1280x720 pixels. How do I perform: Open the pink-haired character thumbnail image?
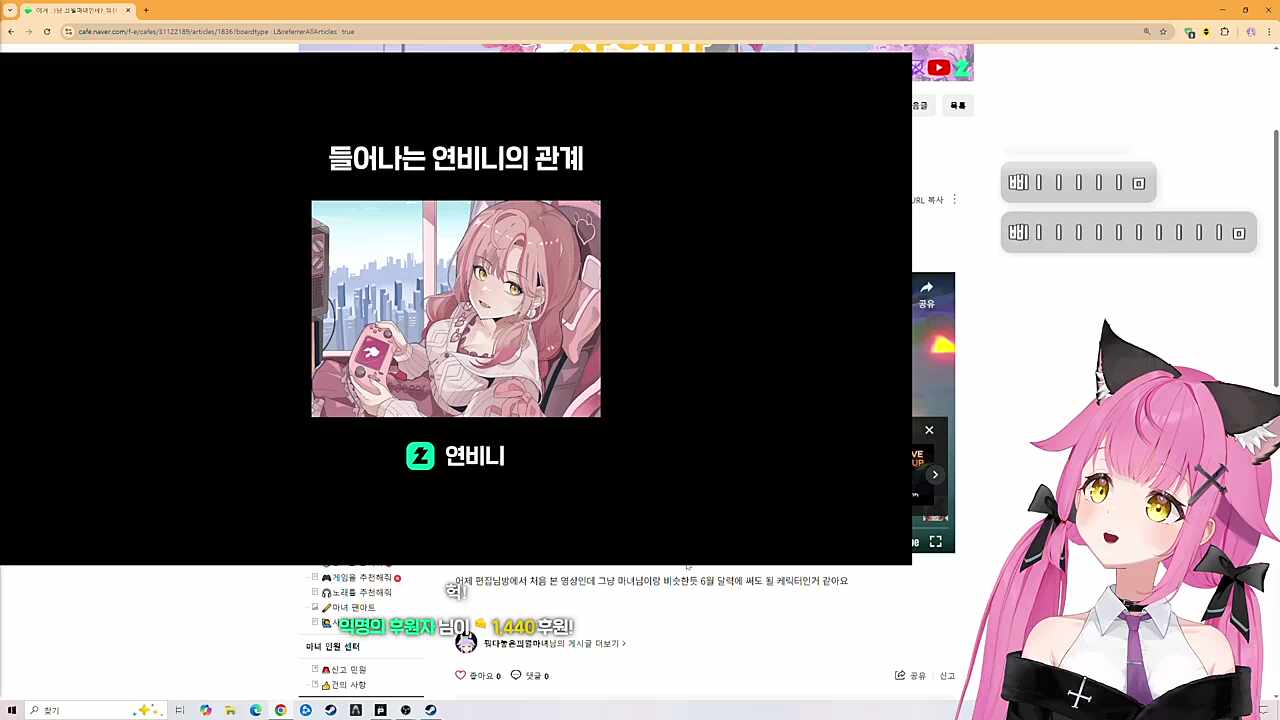point(456,309)
